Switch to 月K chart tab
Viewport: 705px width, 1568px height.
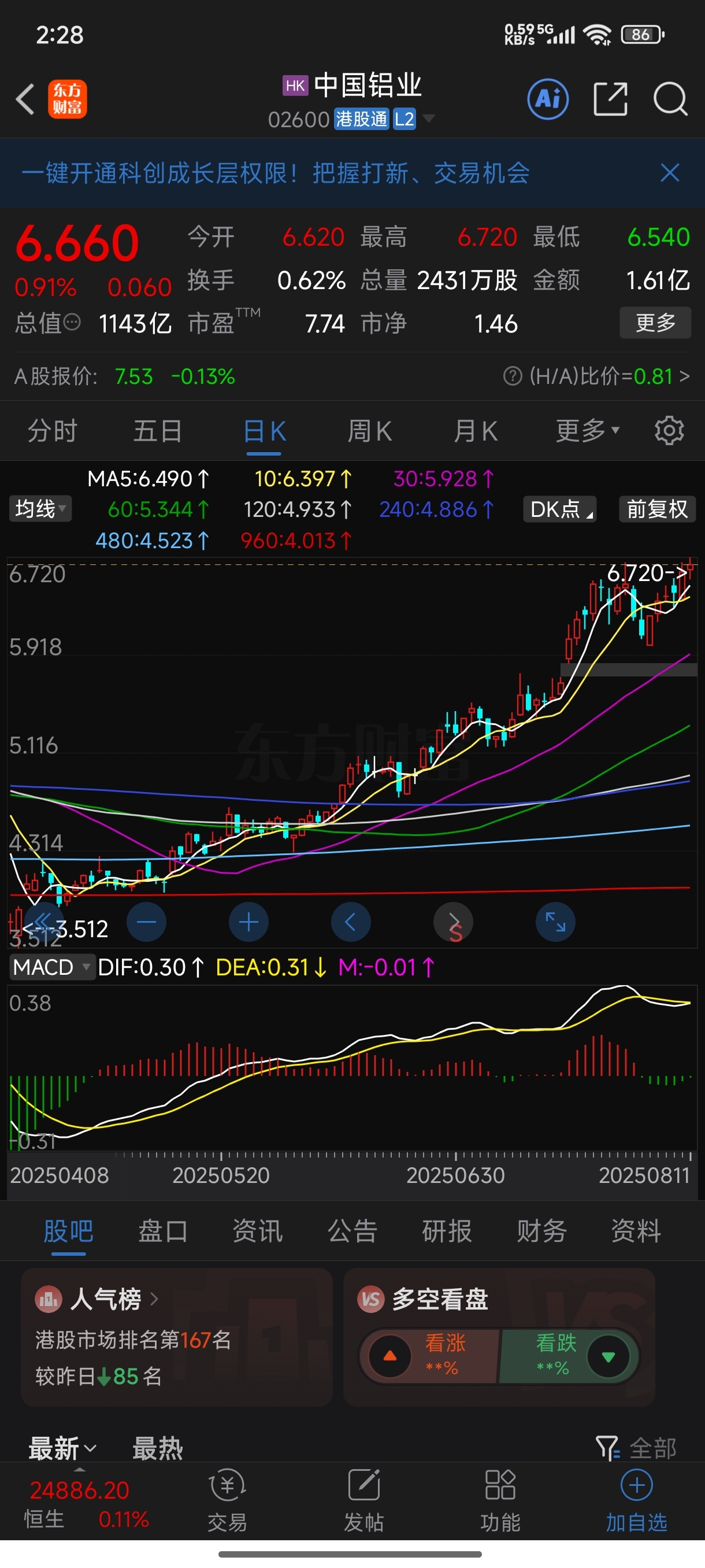(476, 431)
